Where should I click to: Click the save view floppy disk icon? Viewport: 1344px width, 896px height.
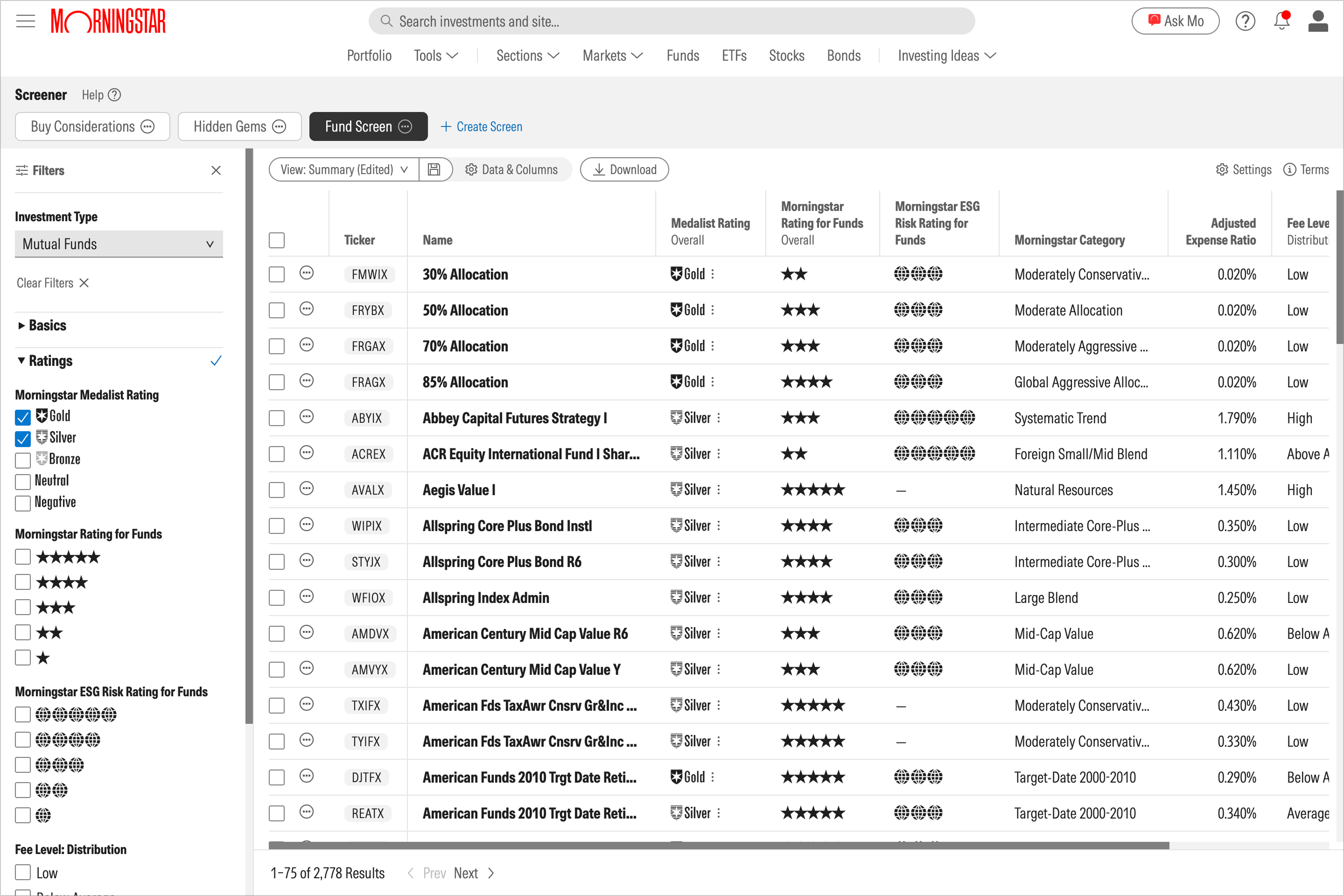(x=434, y=170)
